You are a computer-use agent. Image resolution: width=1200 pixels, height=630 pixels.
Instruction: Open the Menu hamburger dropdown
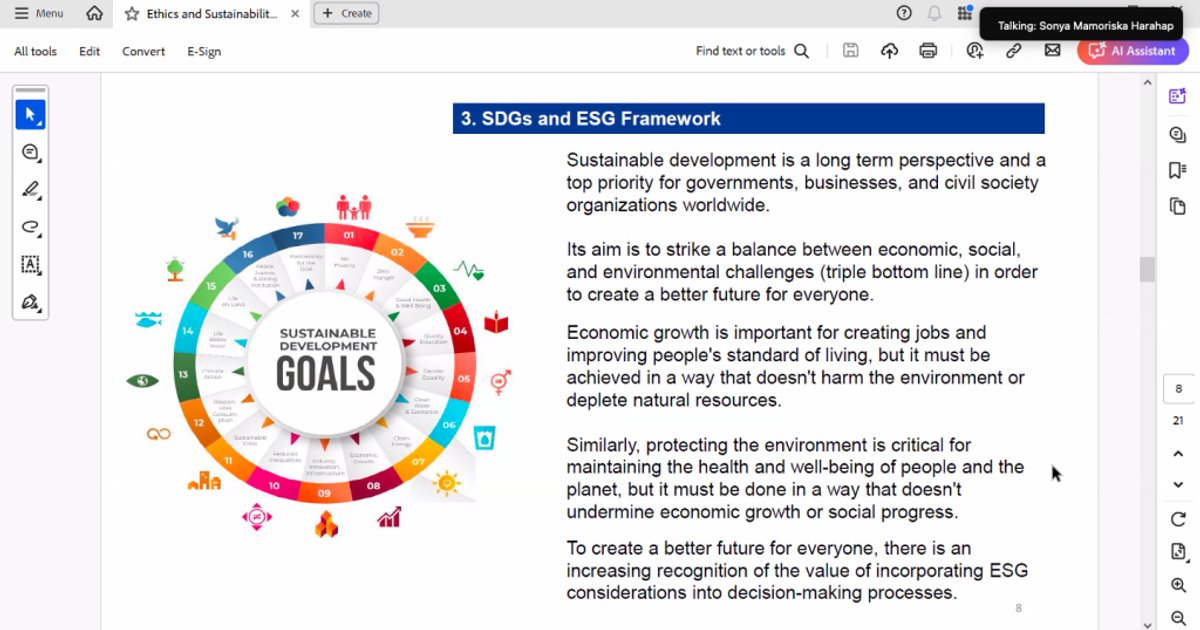(x=39, y=13)
